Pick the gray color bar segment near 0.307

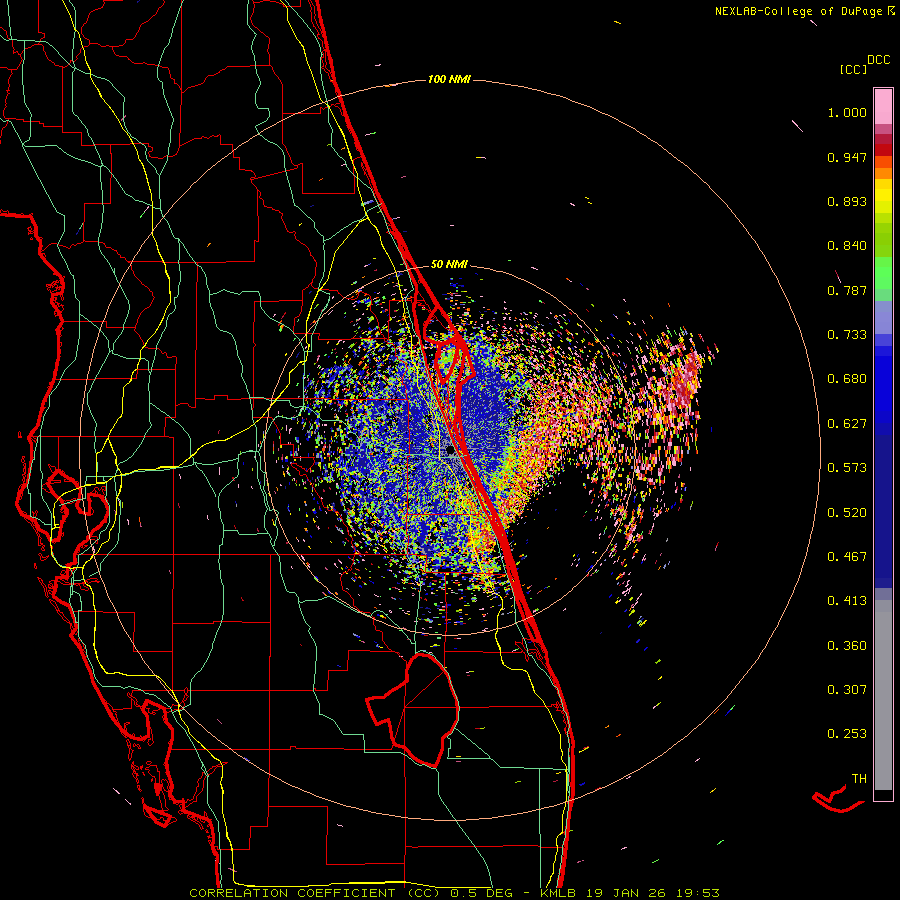pyautogui.click(x=883, y=695)
